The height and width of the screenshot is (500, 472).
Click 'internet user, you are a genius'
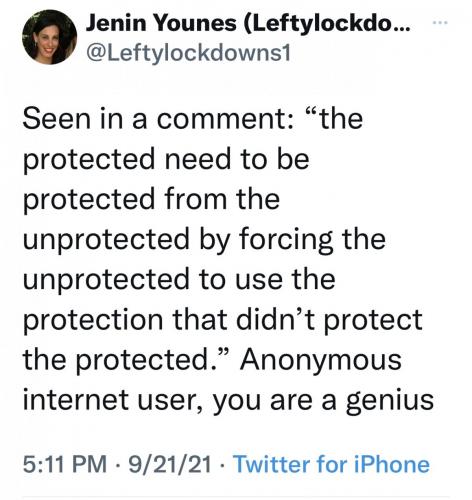coord(228,401)
